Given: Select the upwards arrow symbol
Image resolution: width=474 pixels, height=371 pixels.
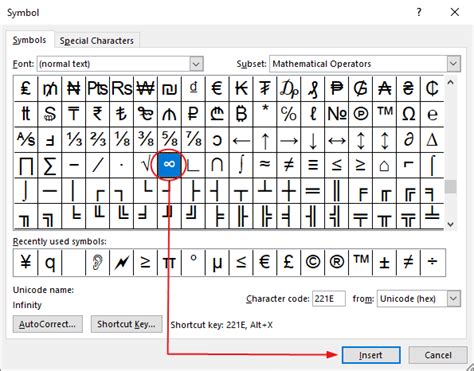Looking at the screenshot, I should [x=265, y=140].
